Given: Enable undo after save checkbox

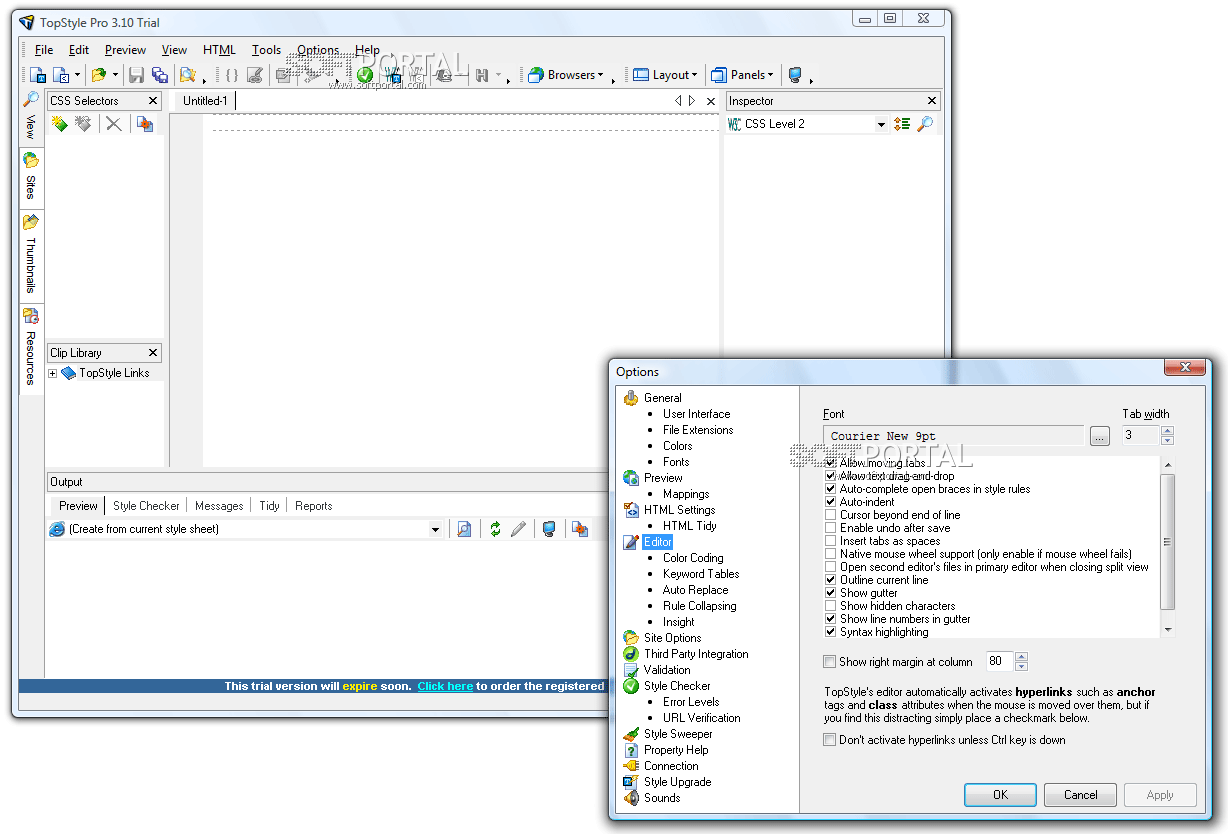Looking at the screenshot, I should click(x=830, y=528).
